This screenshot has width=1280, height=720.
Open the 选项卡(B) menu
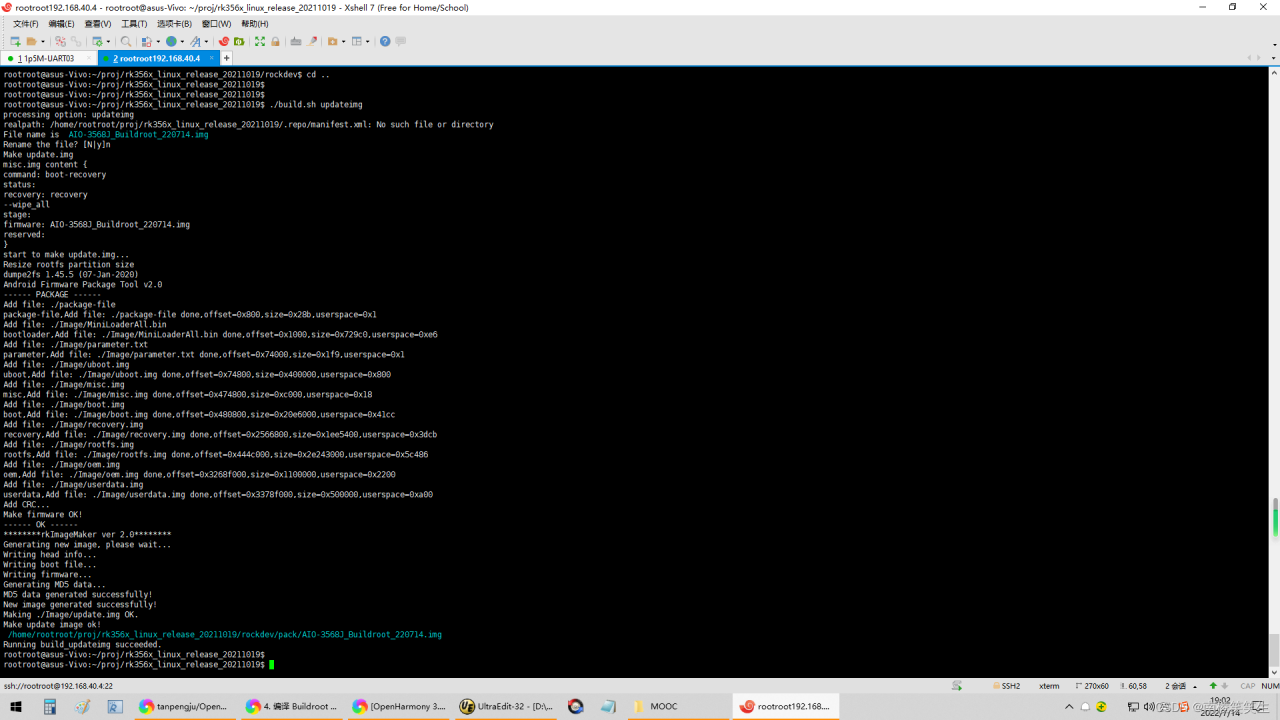click(174, 24)
